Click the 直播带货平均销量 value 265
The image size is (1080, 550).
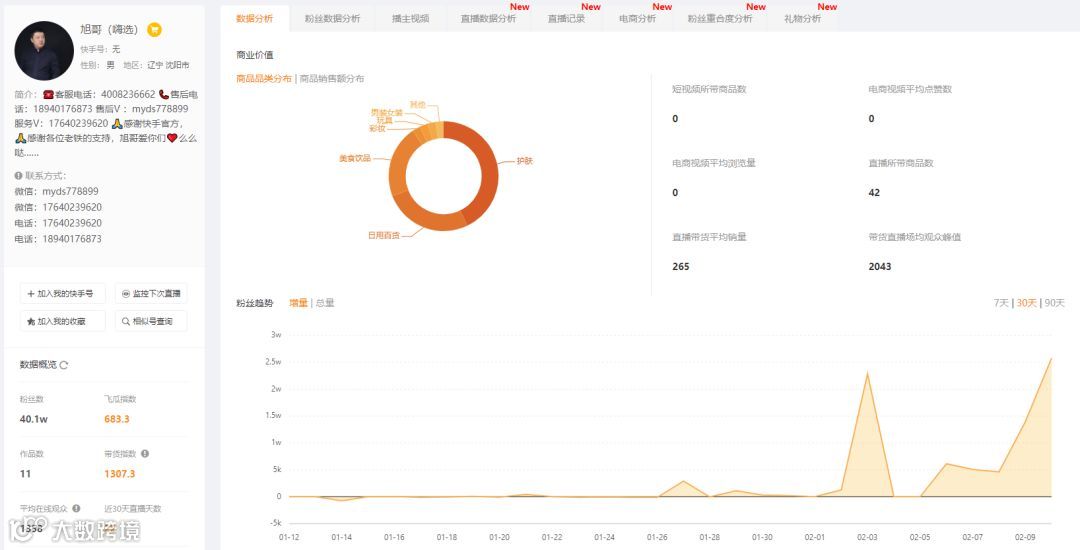(x=681, y=266)
